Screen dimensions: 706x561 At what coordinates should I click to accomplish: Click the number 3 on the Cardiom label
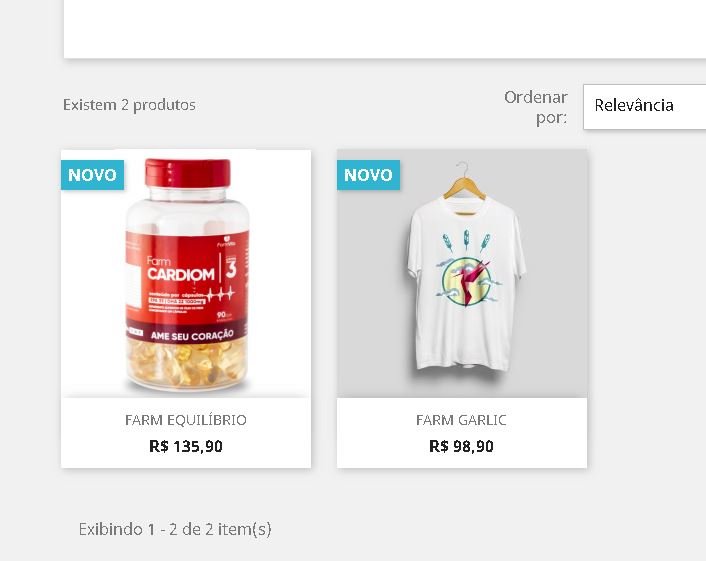tap(231, 268)
